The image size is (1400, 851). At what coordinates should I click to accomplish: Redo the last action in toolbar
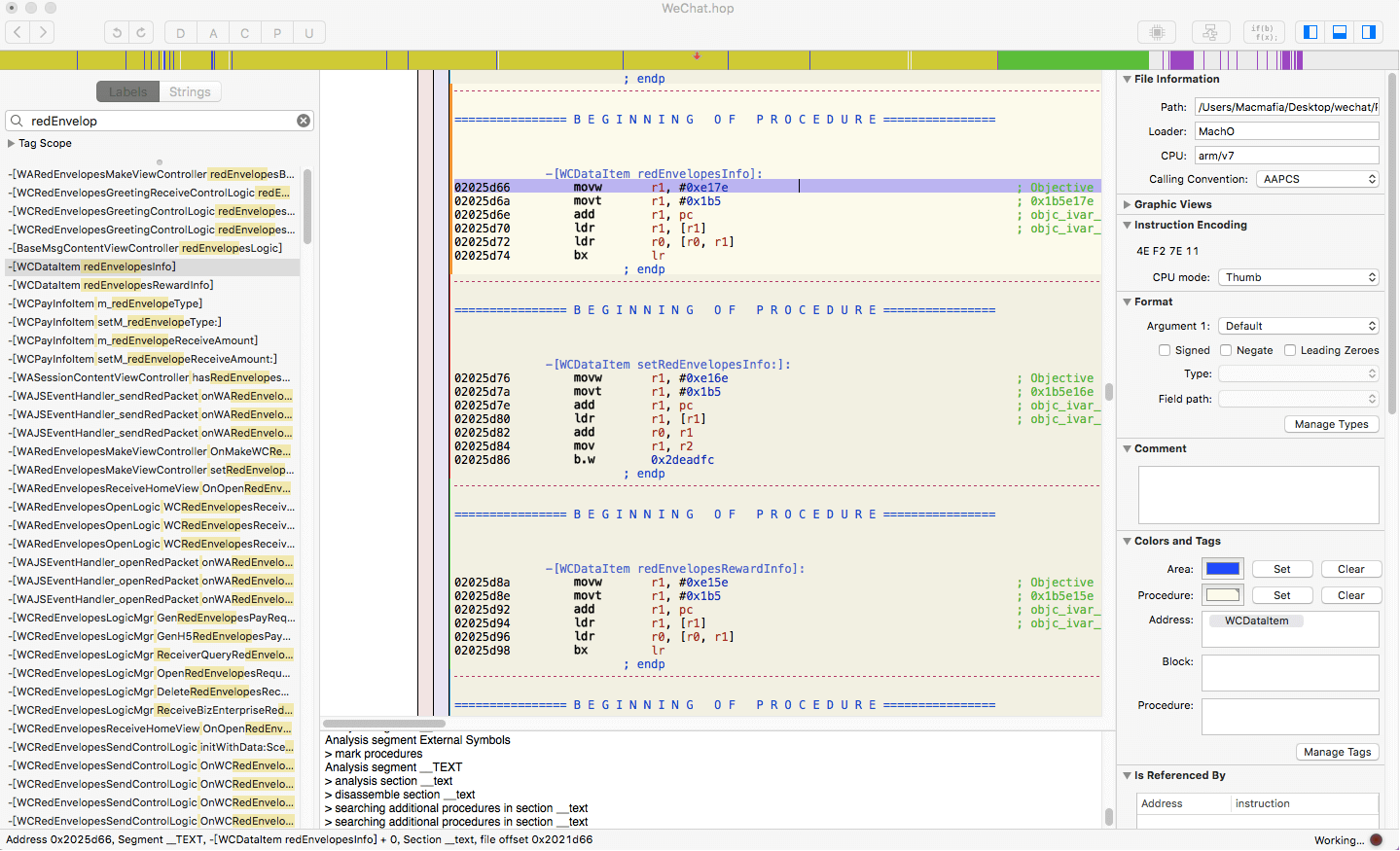click(x=141, y=32)
